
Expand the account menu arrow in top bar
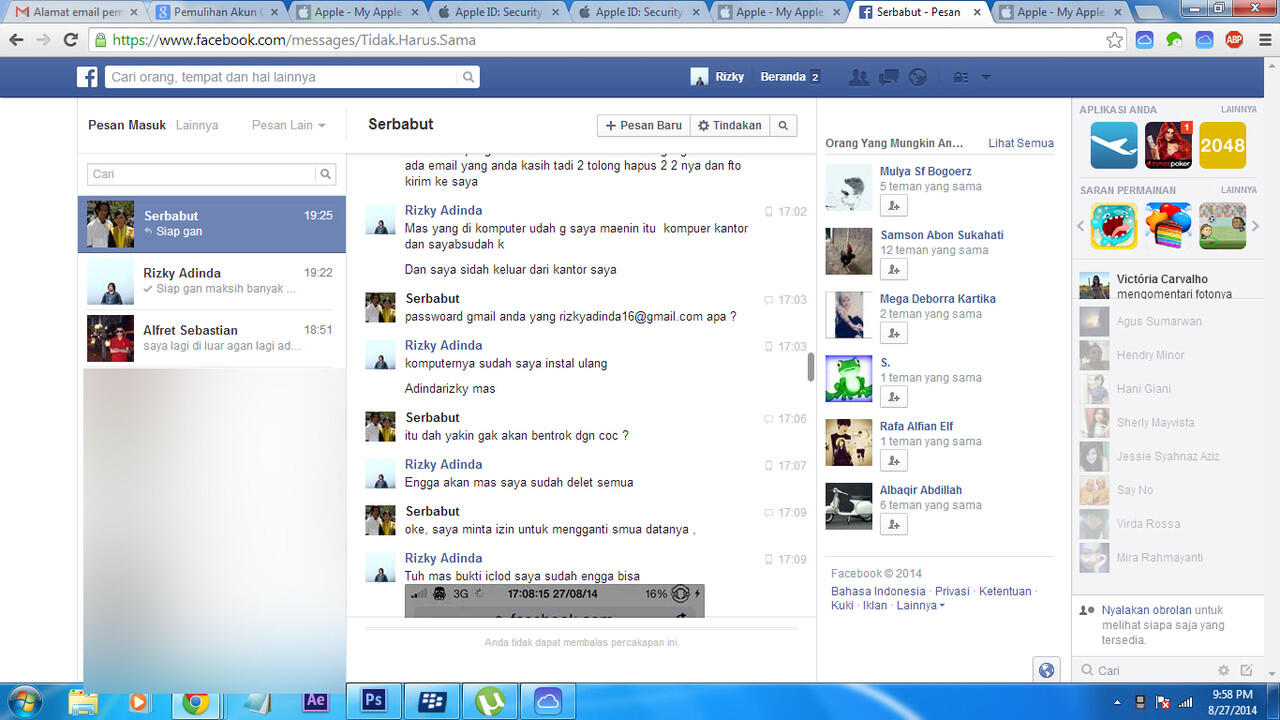pyautogui.click(x=986, y=77)
